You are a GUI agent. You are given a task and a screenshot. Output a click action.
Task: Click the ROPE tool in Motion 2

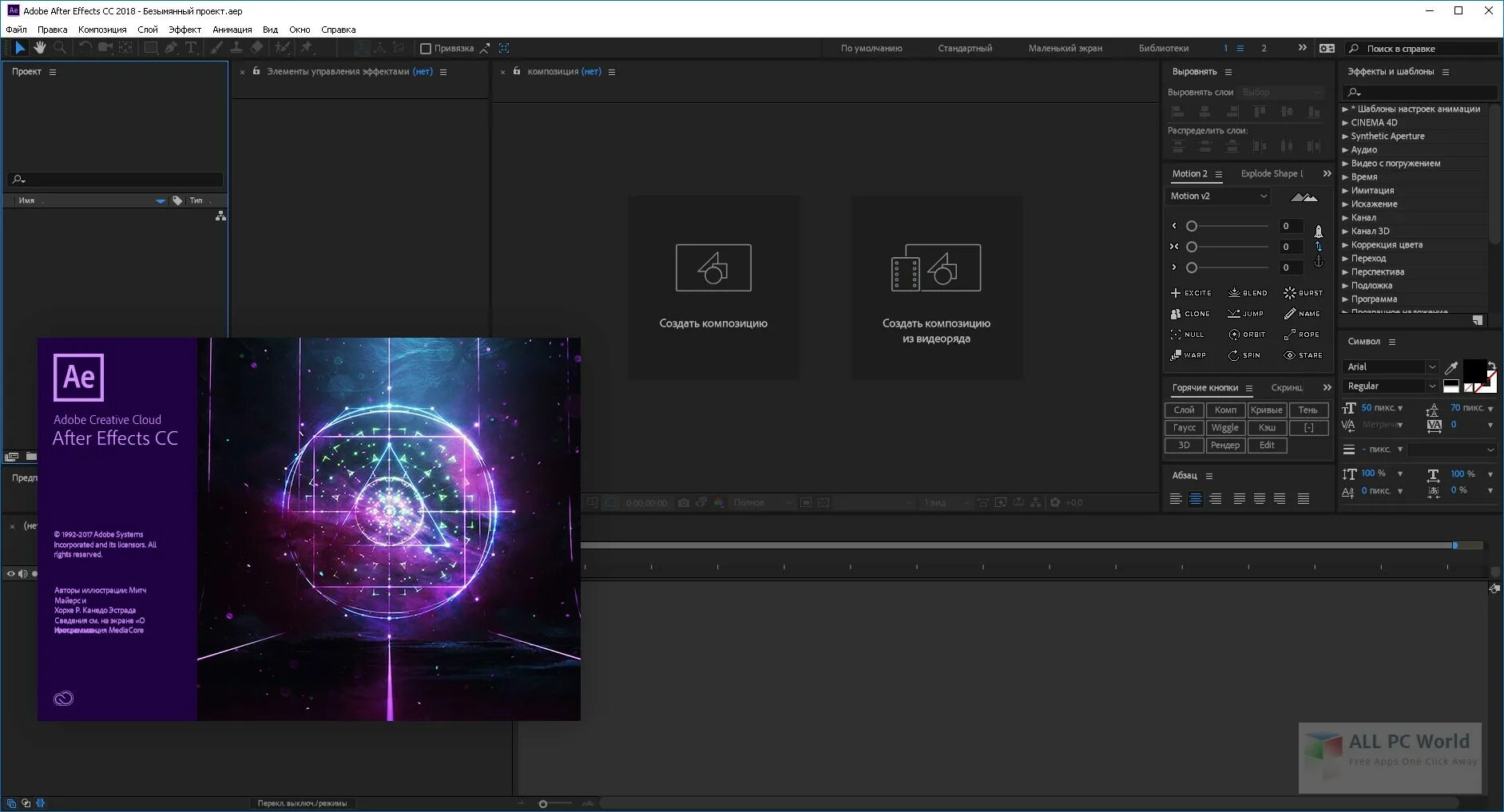click(x=1302, y=335)
